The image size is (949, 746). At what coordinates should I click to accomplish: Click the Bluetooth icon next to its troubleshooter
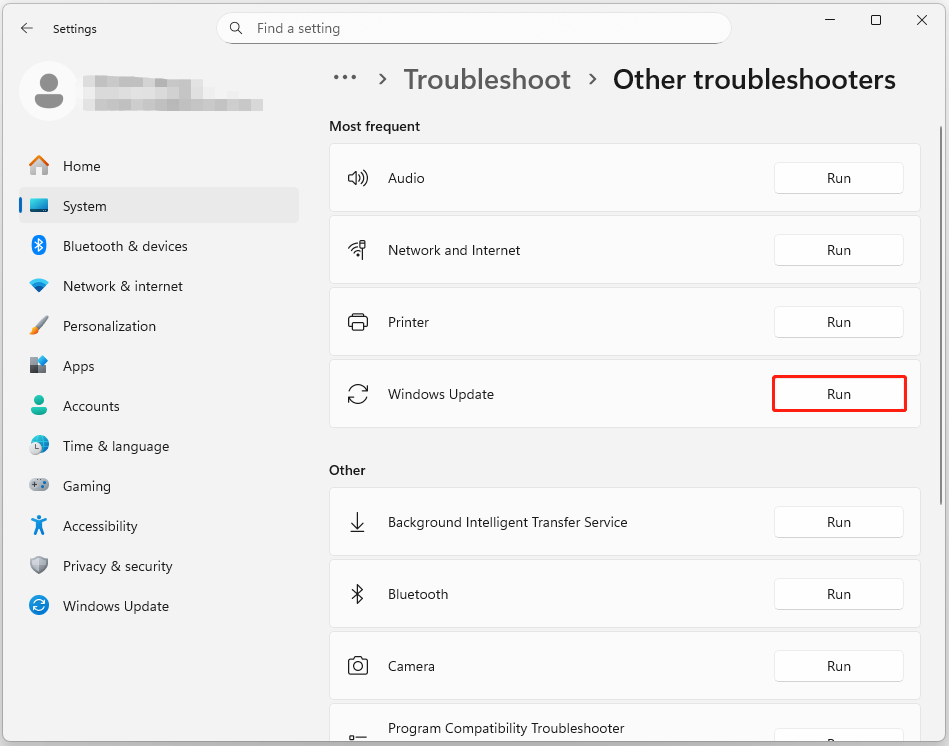[358, 594]
